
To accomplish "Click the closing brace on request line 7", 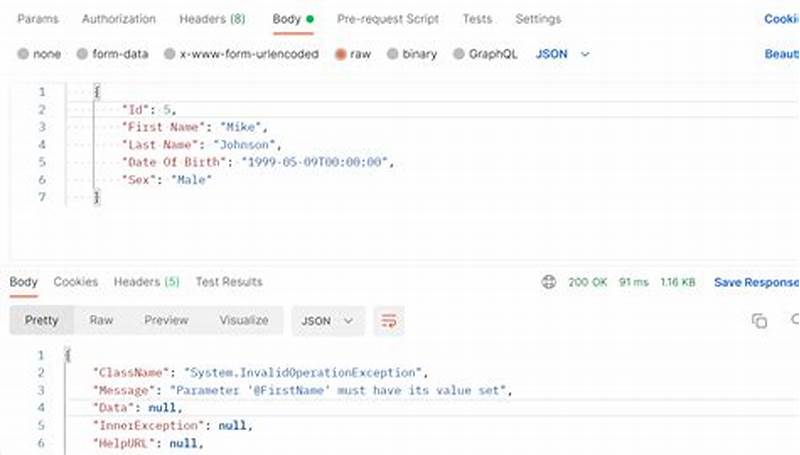I will 96,197.
